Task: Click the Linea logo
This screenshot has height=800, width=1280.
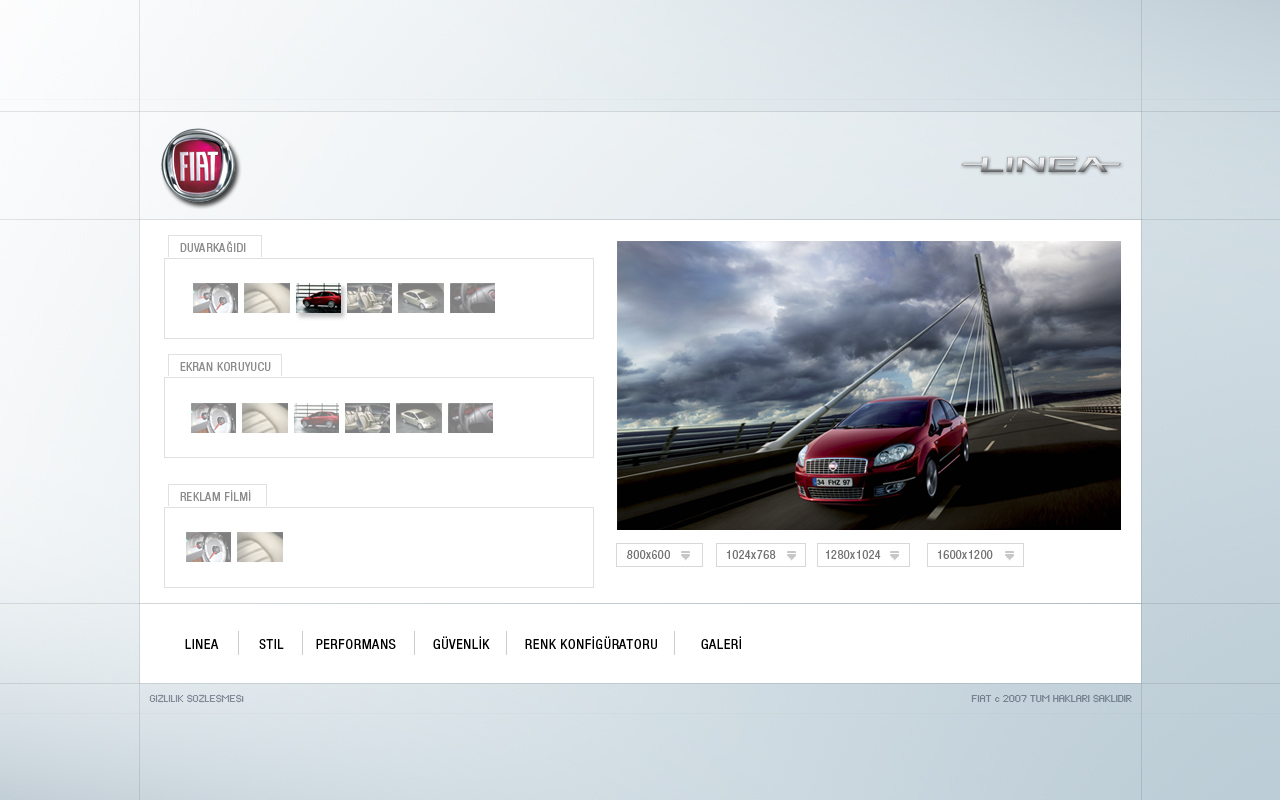Action: click(1041, 165)
